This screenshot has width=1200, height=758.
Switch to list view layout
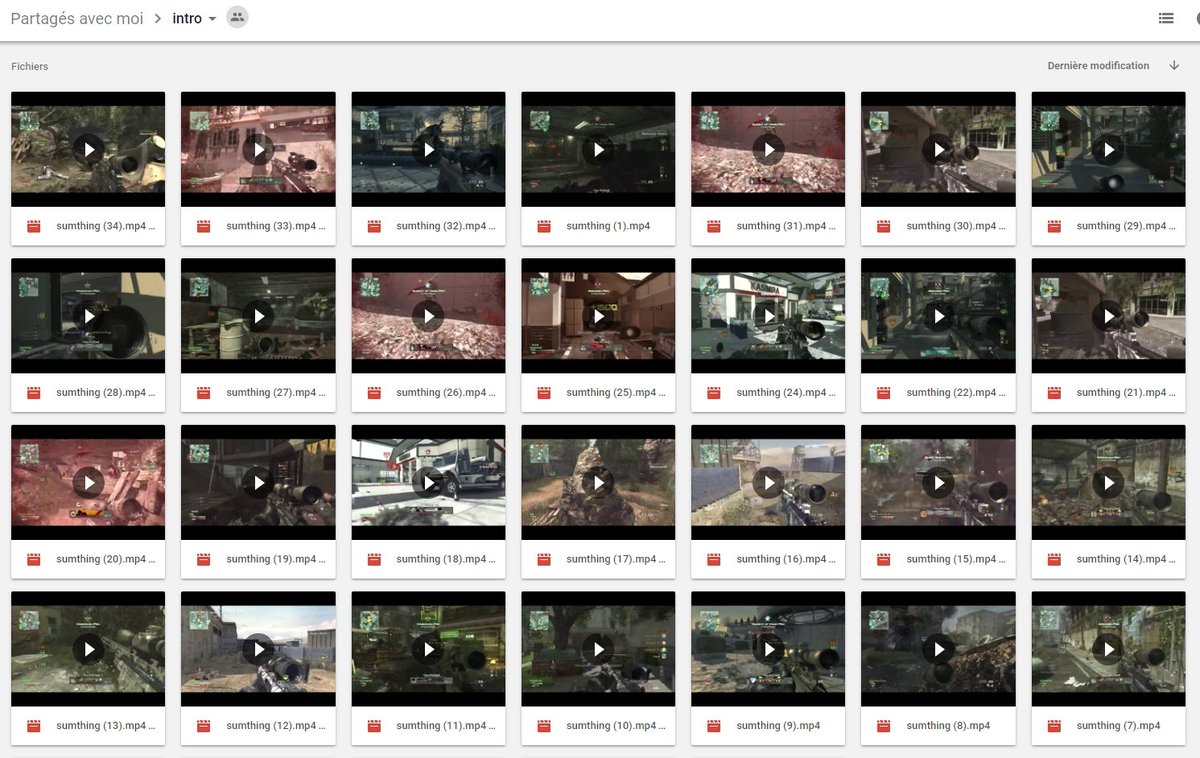1165,18
